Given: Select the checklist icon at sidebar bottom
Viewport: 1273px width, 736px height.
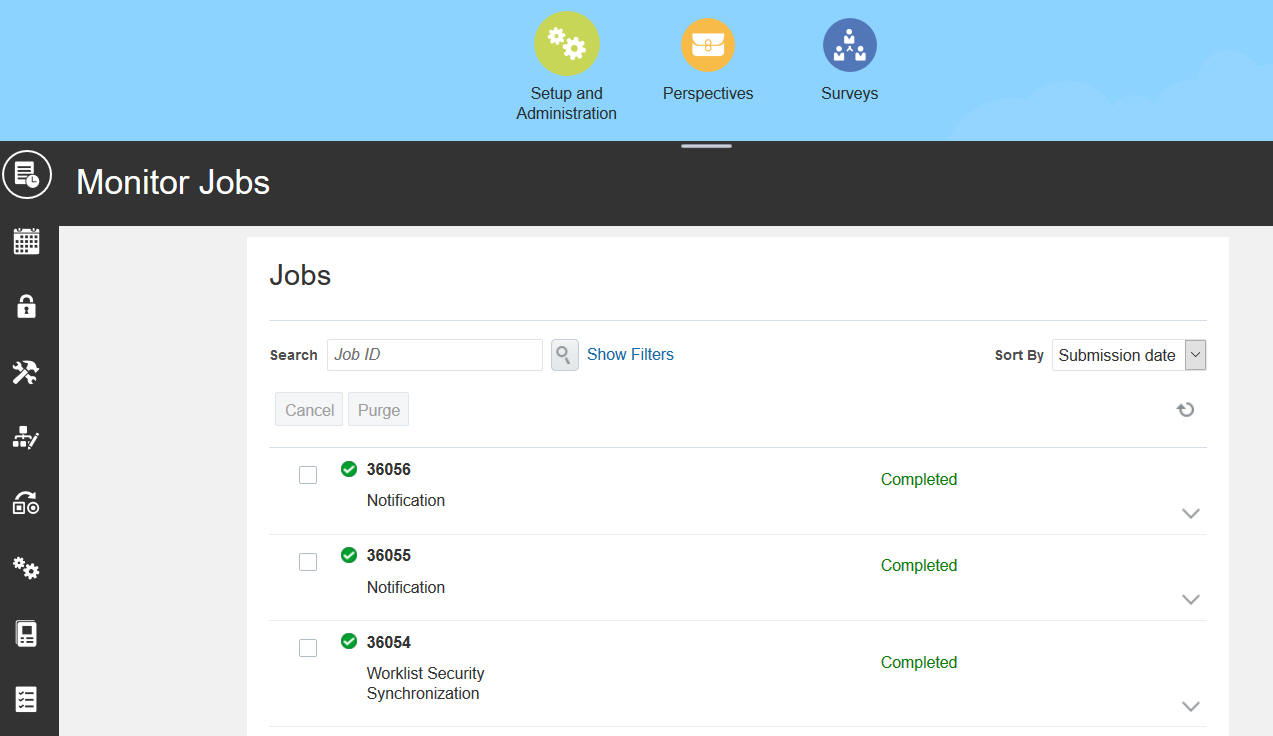Looking at the screenshot, I should click(x=27, y=698).
